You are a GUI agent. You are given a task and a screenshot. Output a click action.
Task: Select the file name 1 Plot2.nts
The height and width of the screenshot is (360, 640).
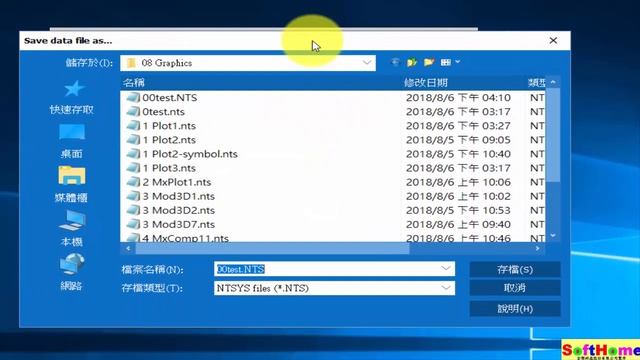[169, 140]
